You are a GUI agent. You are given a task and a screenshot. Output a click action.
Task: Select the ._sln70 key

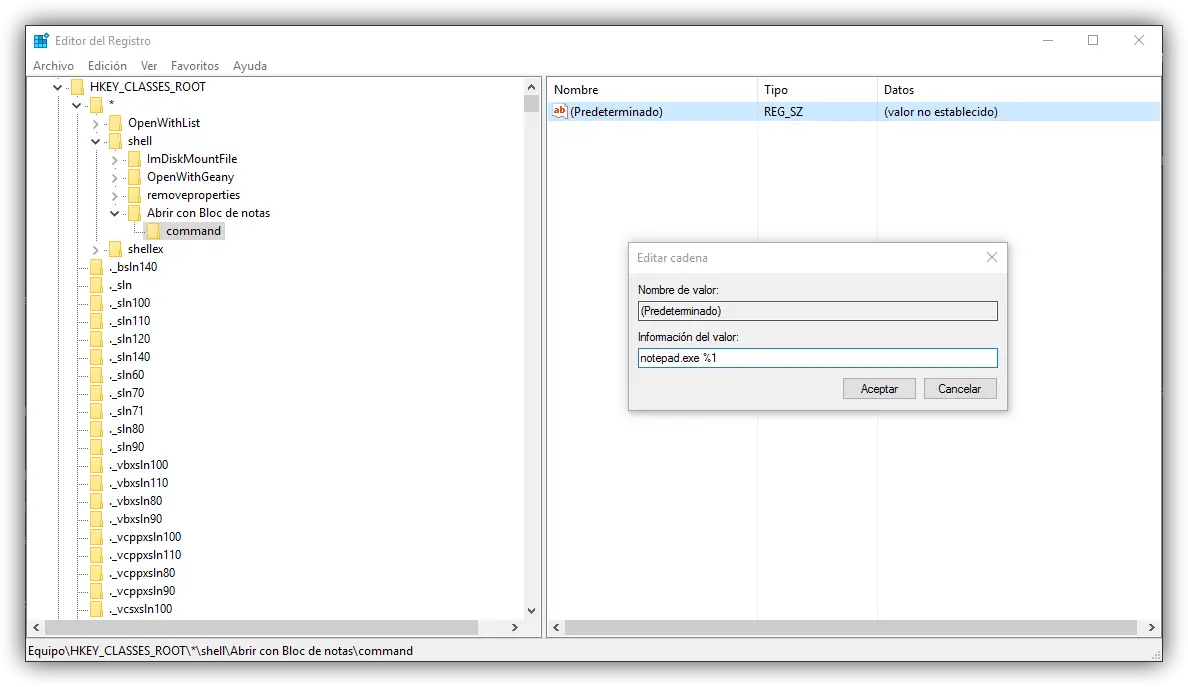click(127, 393)
